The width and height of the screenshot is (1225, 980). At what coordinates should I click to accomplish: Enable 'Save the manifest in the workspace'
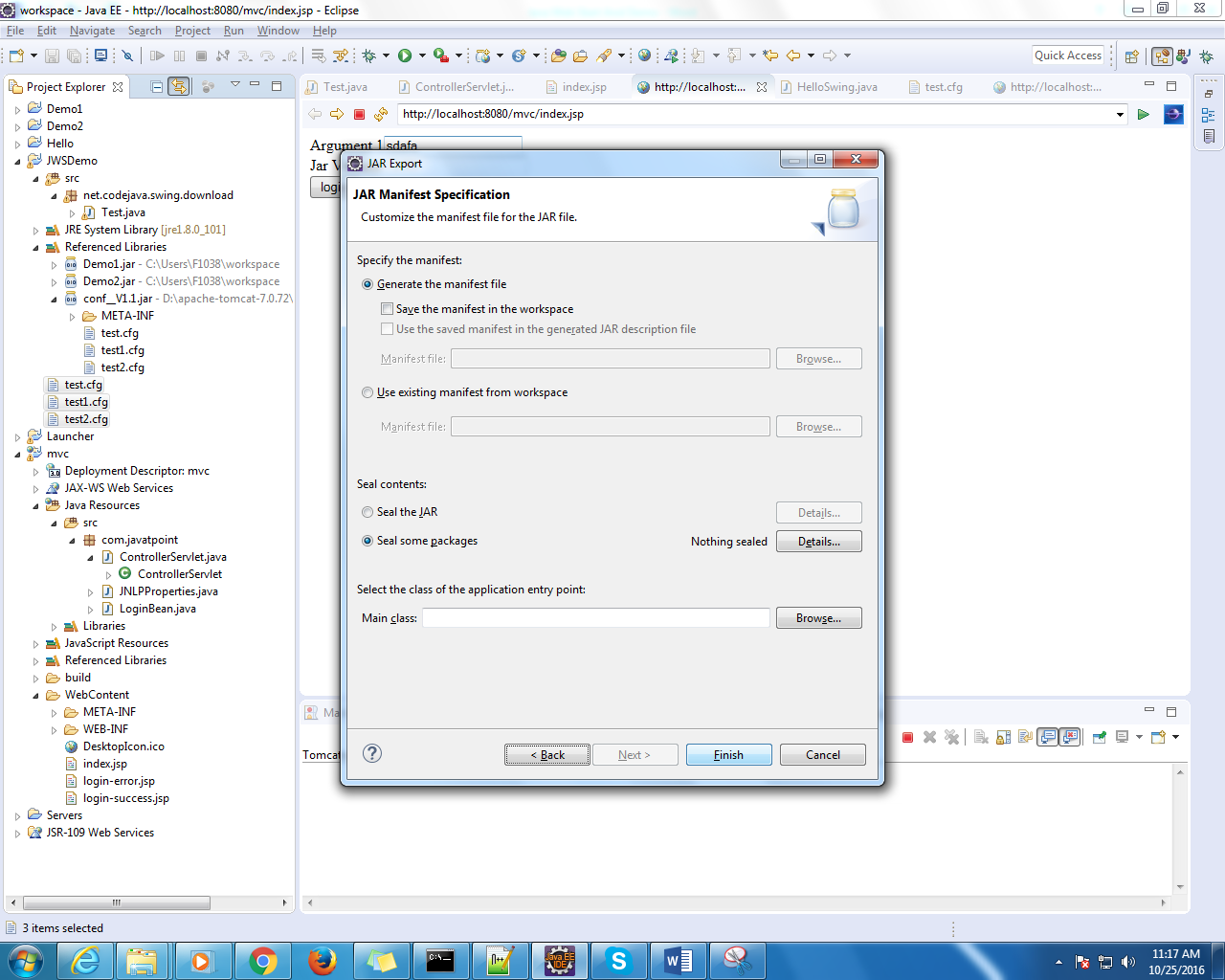pyautogui.click(x=388, y=308)
